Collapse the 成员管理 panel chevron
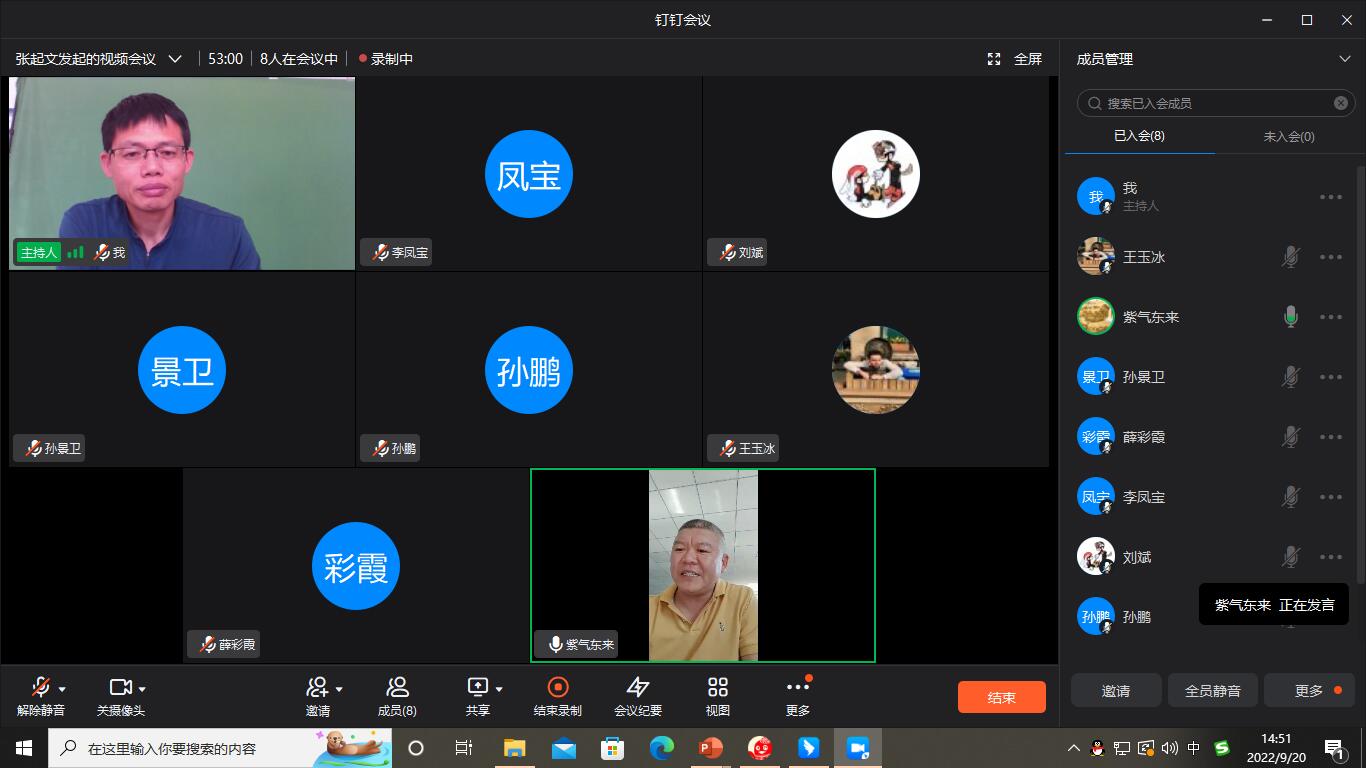Screen dimensions: 1366x768 tap(1344, 59)
